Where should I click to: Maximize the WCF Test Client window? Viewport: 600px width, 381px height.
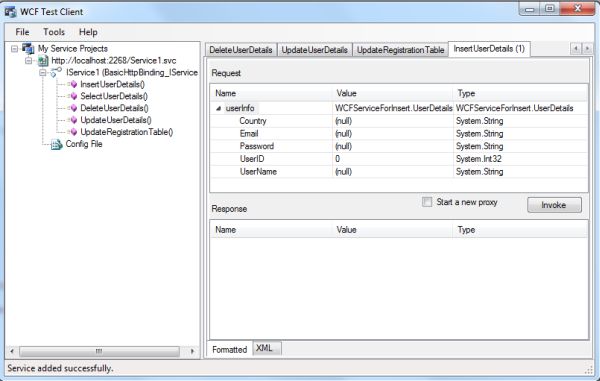pyautogui.click(x=550, y=9)
